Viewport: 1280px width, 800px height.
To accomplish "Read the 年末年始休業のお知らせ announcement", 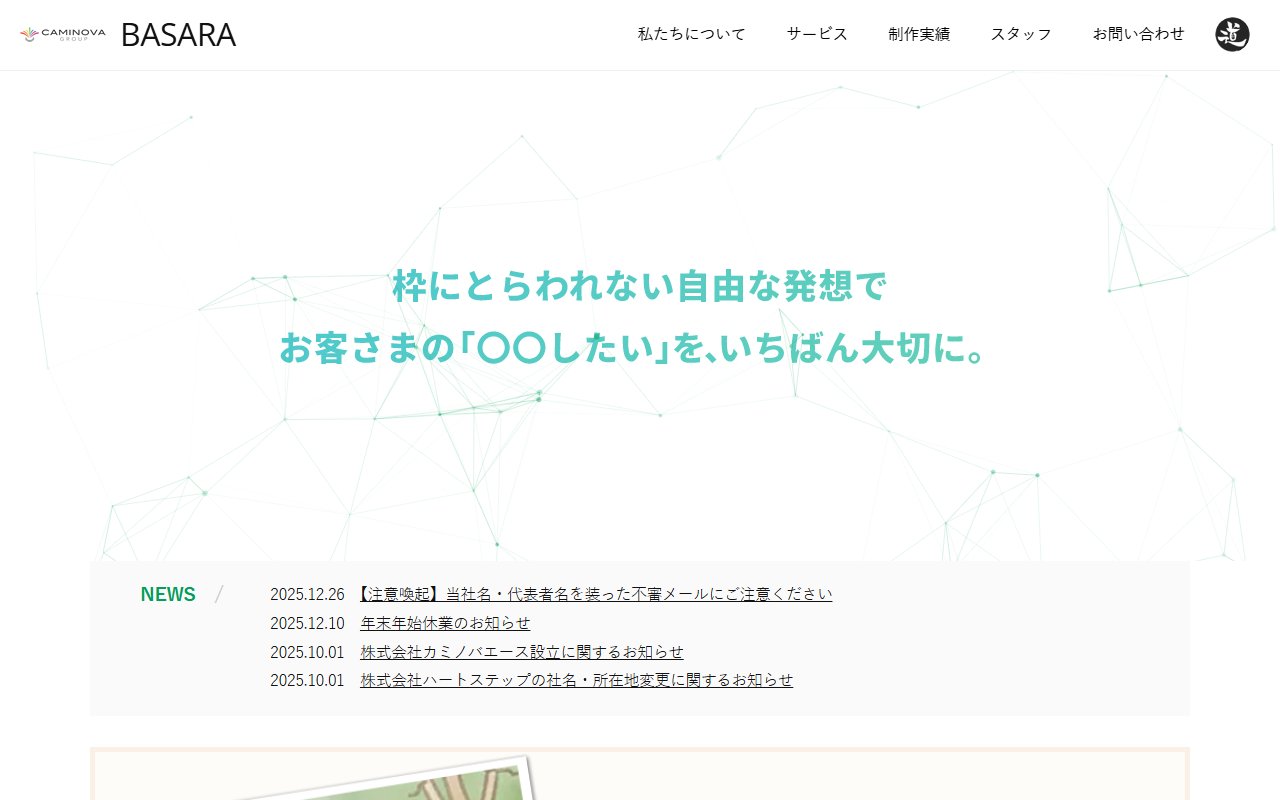I will 445,622.
